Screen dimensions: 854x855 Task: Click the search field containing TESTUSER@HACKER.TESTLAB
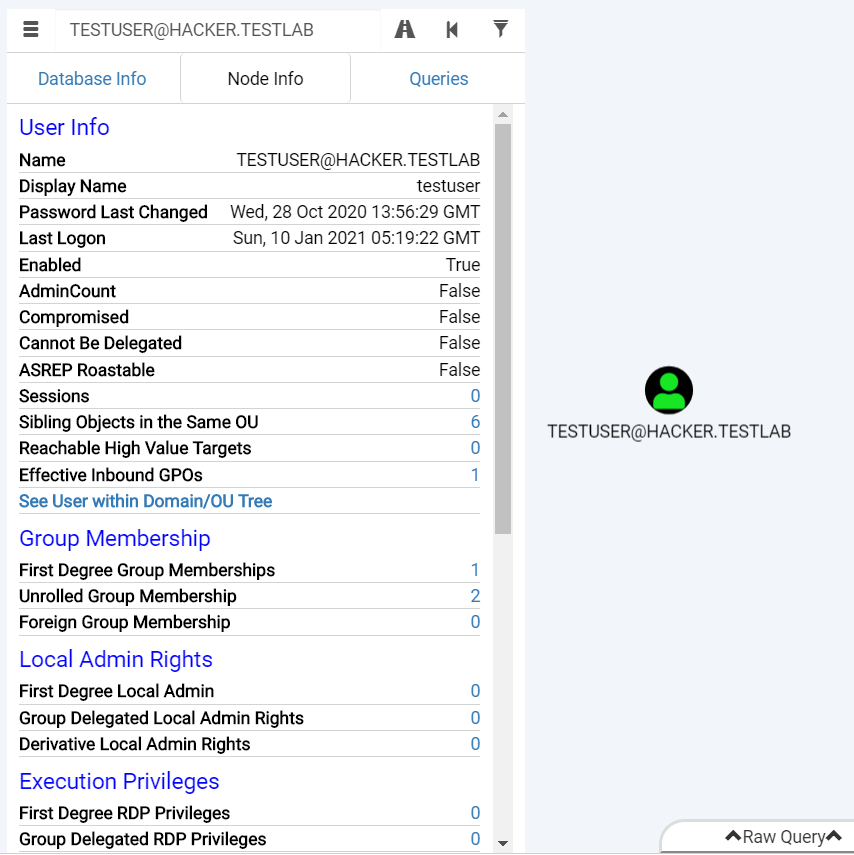pyautogui.click(x=215, y=30)
